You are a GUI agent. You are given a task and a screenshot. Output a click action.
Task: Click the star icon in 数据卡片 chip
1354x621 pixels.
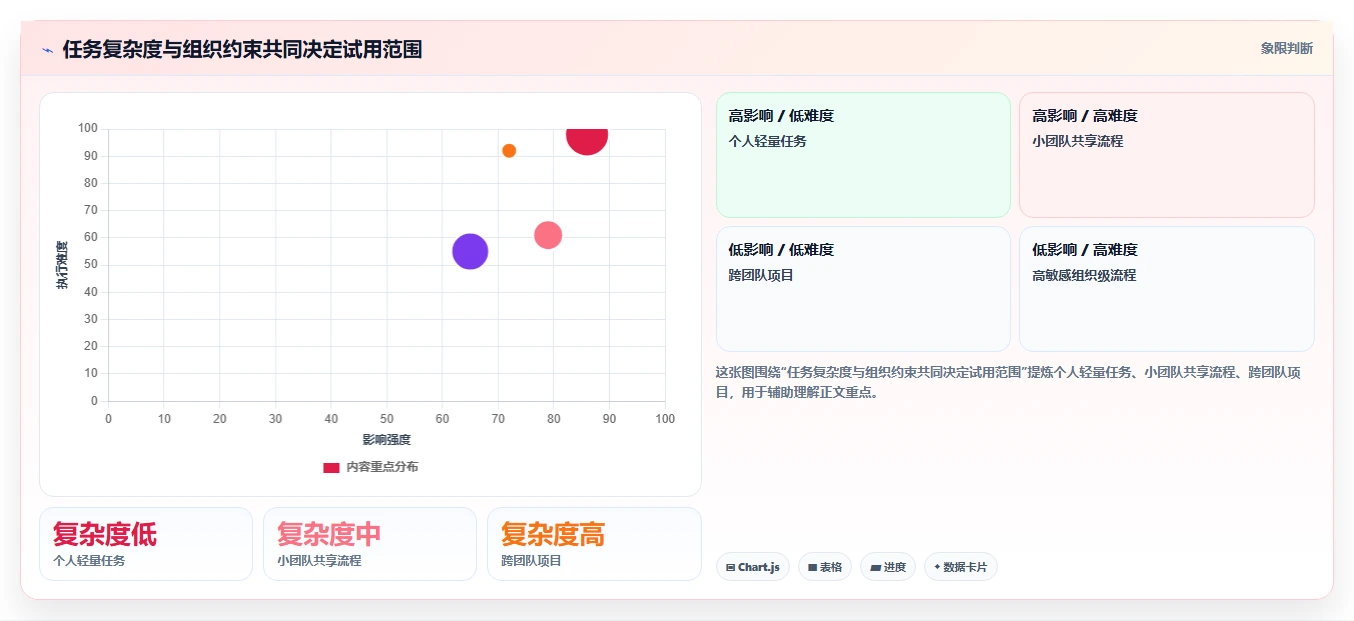click(937, 567)
